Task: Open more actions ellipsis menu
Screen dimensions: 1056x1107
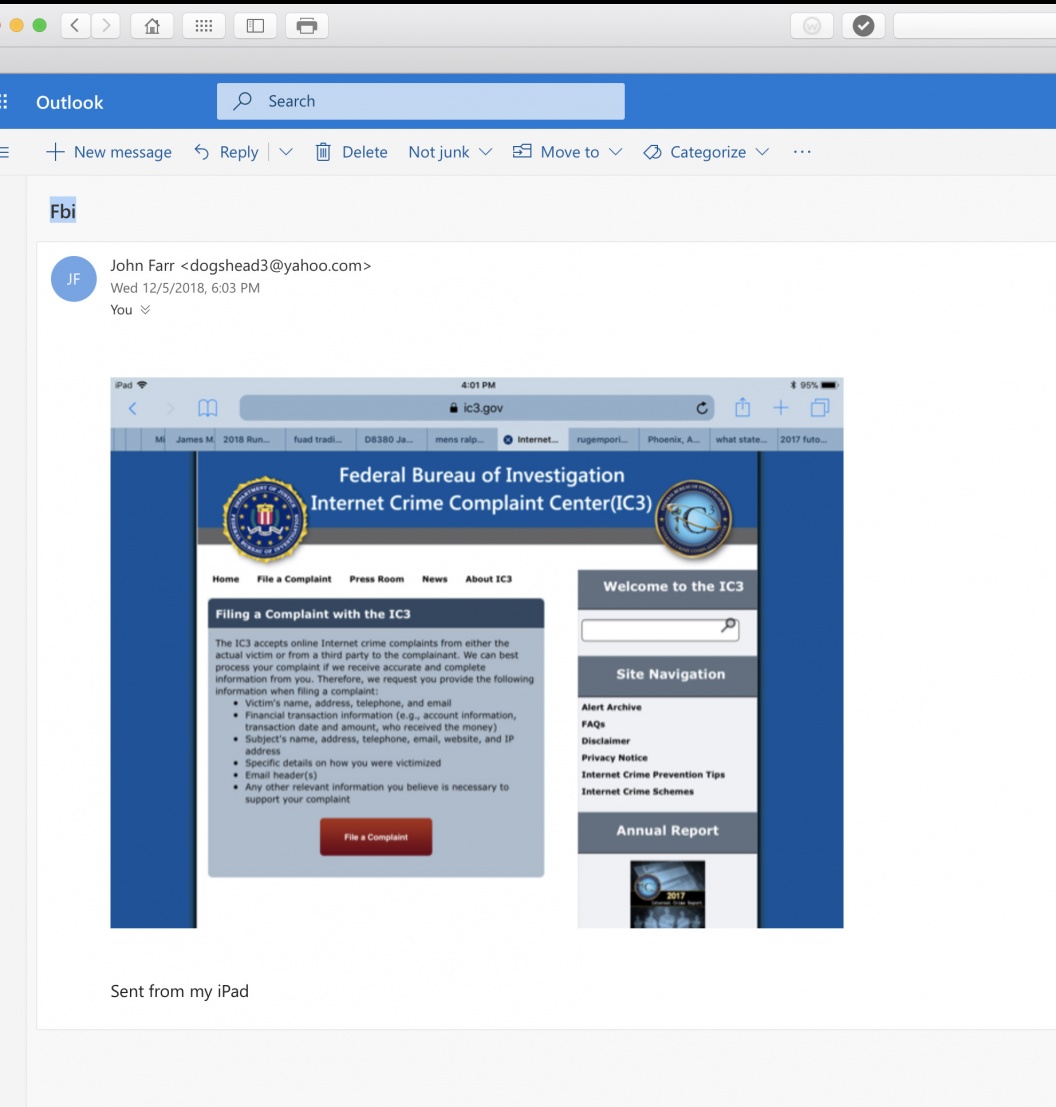Action: pyautogui.click(x=802, y=152)
